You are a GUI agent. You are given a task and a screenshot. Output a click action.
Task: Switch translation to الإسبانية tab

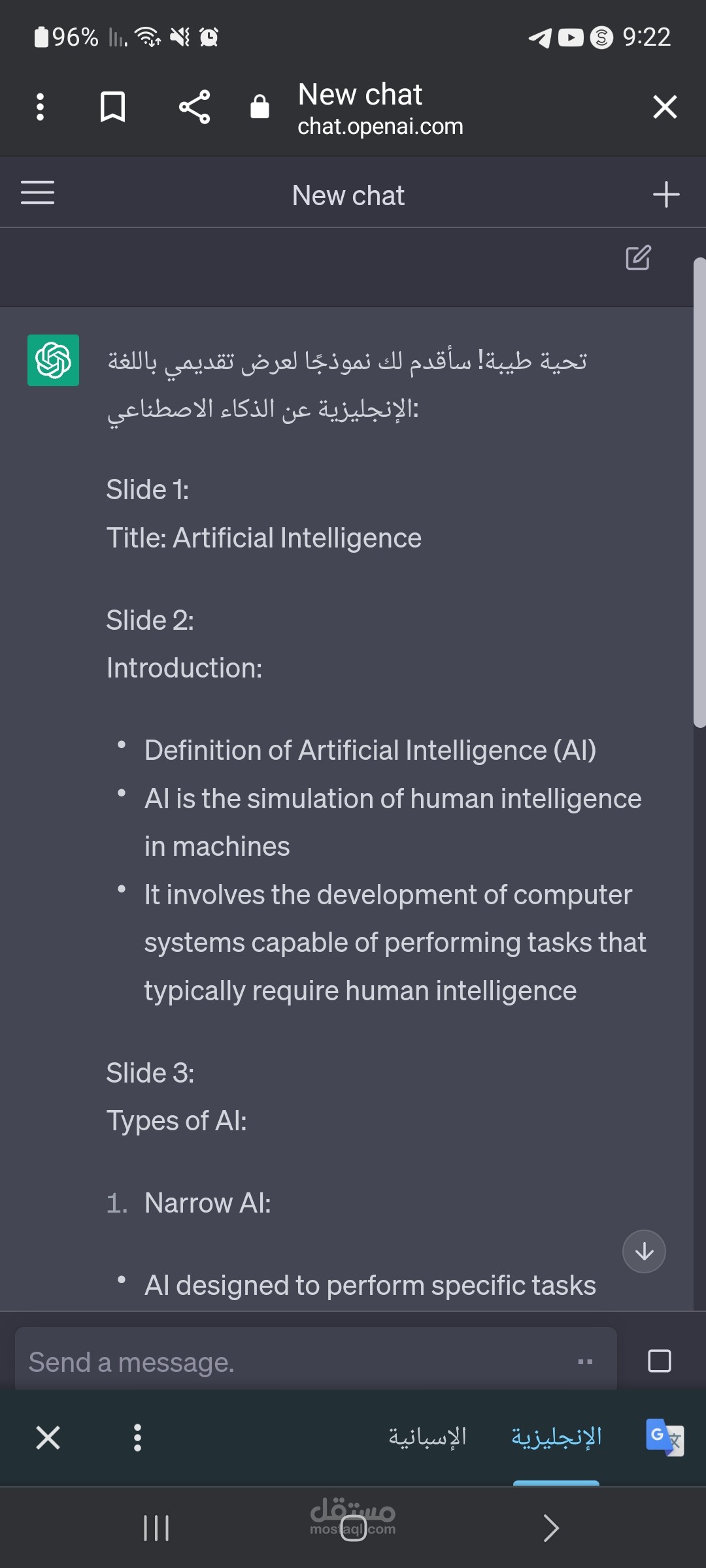(x=428, y=1436)
